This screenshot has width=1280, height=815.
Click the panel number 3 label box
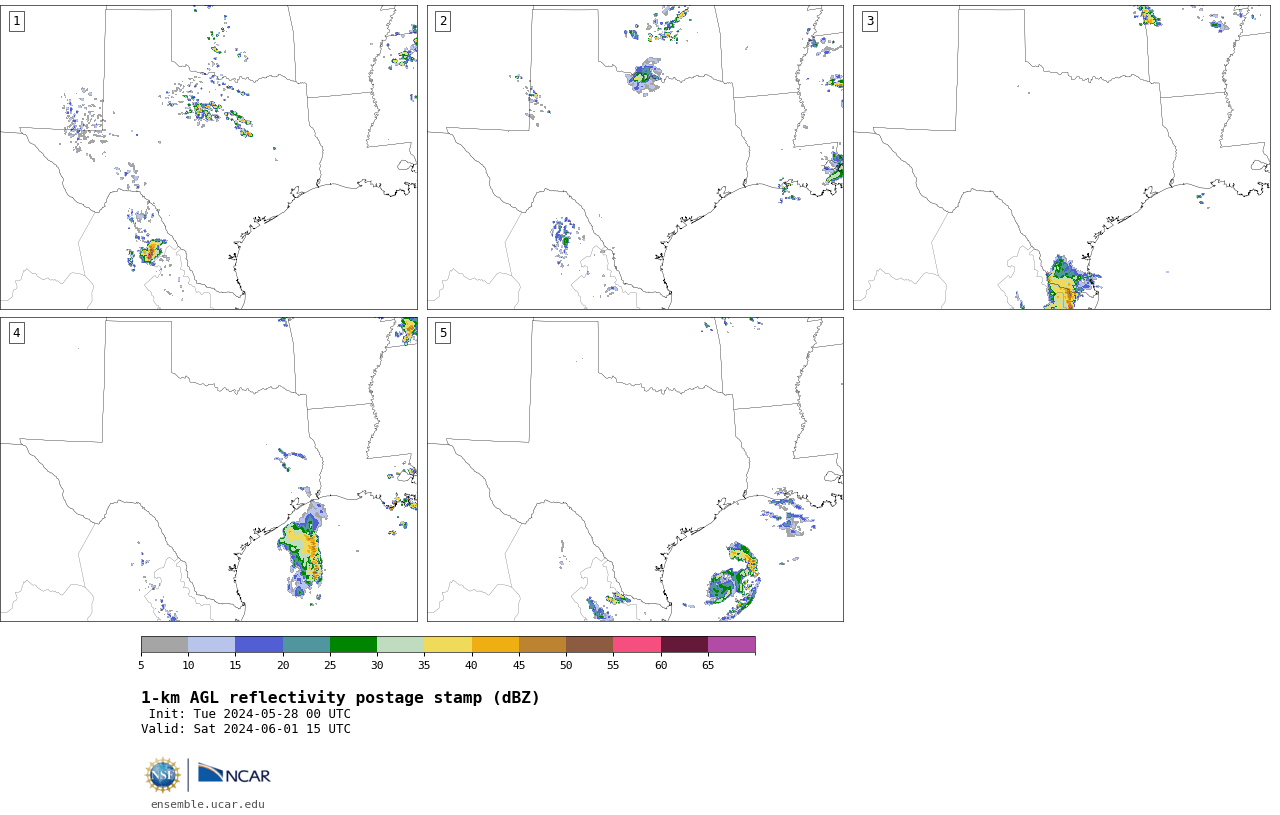coord(870,21)
